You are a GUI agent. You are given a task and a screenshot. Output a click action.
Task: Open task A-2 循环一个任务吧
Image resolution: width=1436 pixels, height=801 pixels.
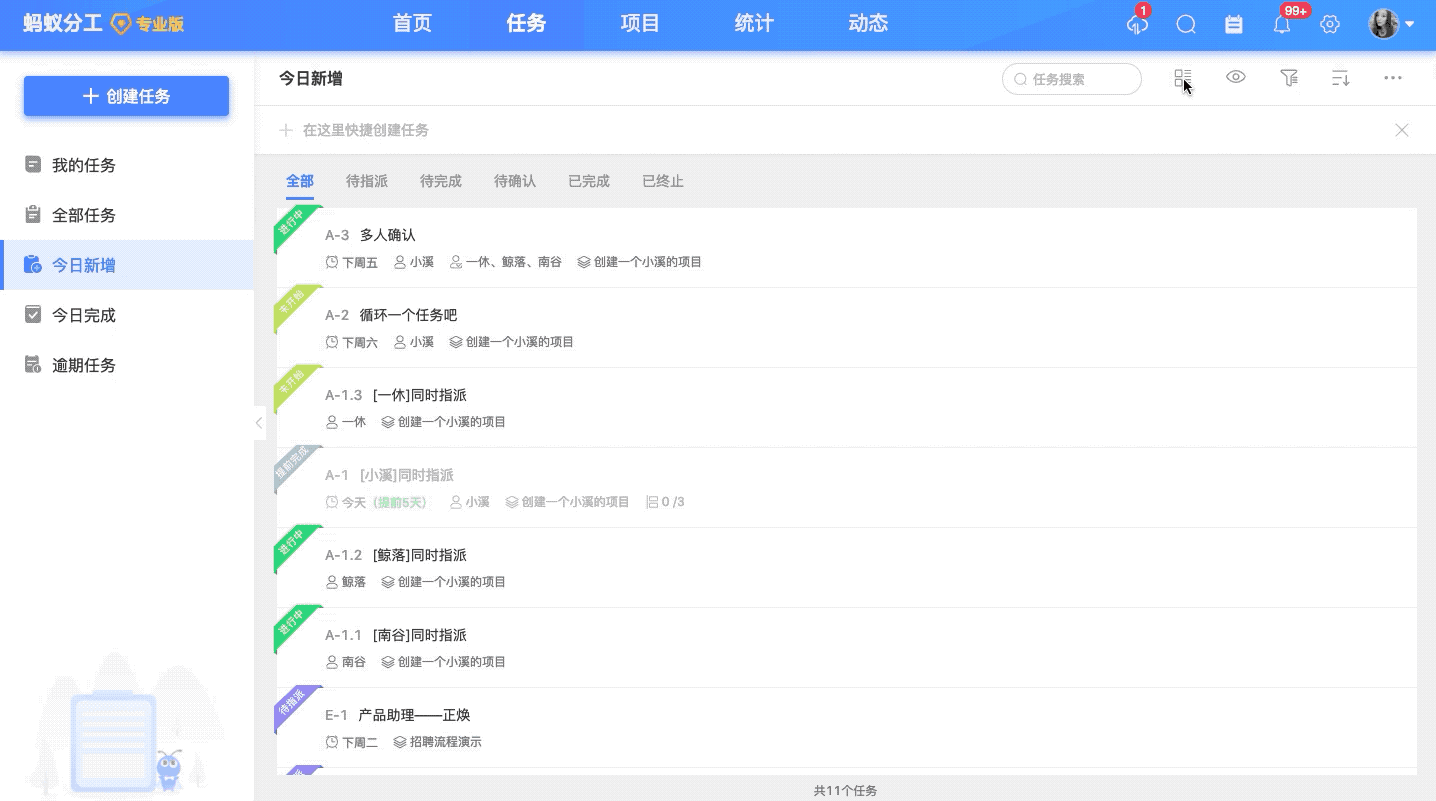pos(846,328)
